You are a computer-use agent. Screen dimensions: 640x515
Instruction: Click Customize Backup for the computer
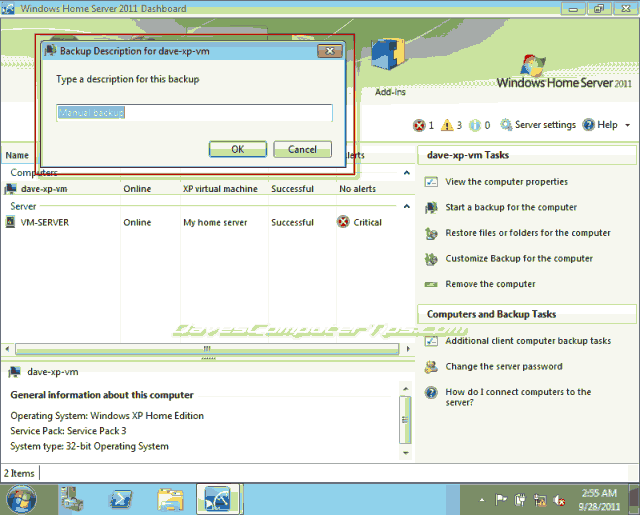[519, 259]
